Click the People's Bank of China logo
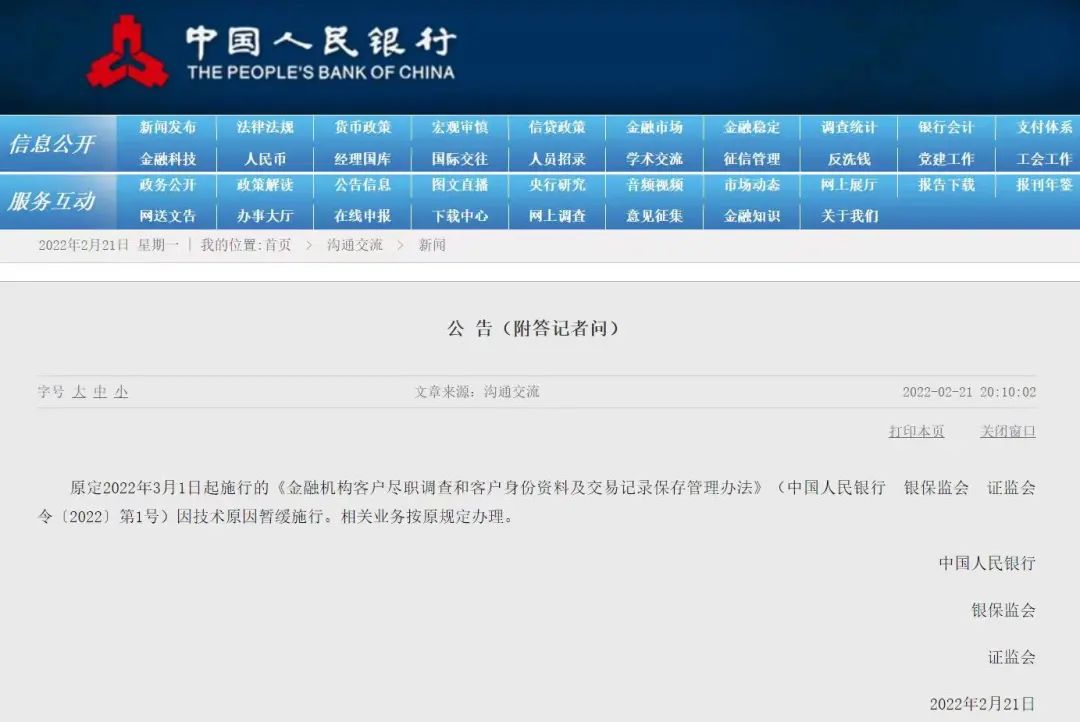Viewport: 1080px width, 722px height. pyautogui.click(x=127, y=50)
